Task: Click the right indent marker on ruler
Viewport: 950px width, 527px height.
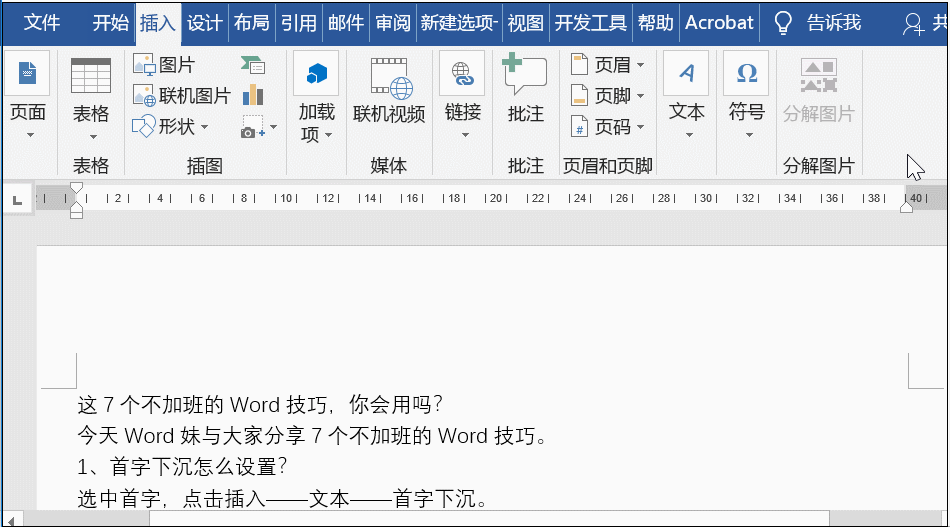Action: point(906,207)
